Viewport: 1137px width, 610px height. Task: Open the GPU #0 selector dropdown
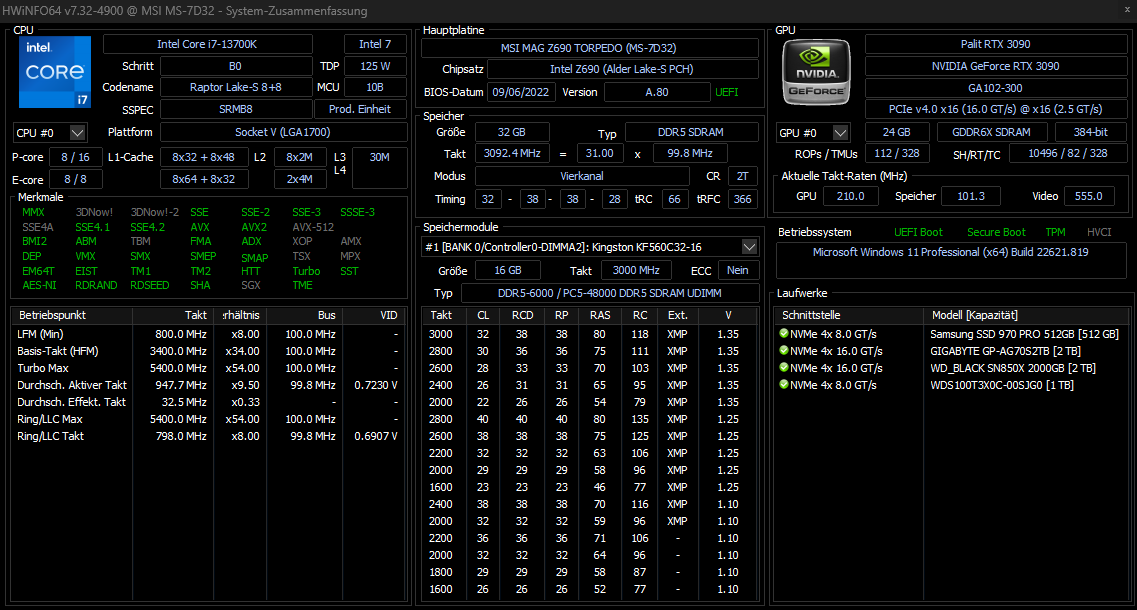(840, 133)
